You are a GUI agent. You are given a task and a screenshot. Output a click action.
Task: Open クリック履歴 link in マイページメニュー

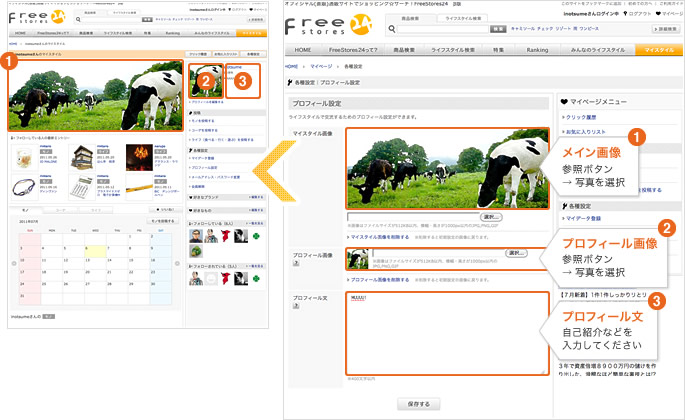pos(579,117)
